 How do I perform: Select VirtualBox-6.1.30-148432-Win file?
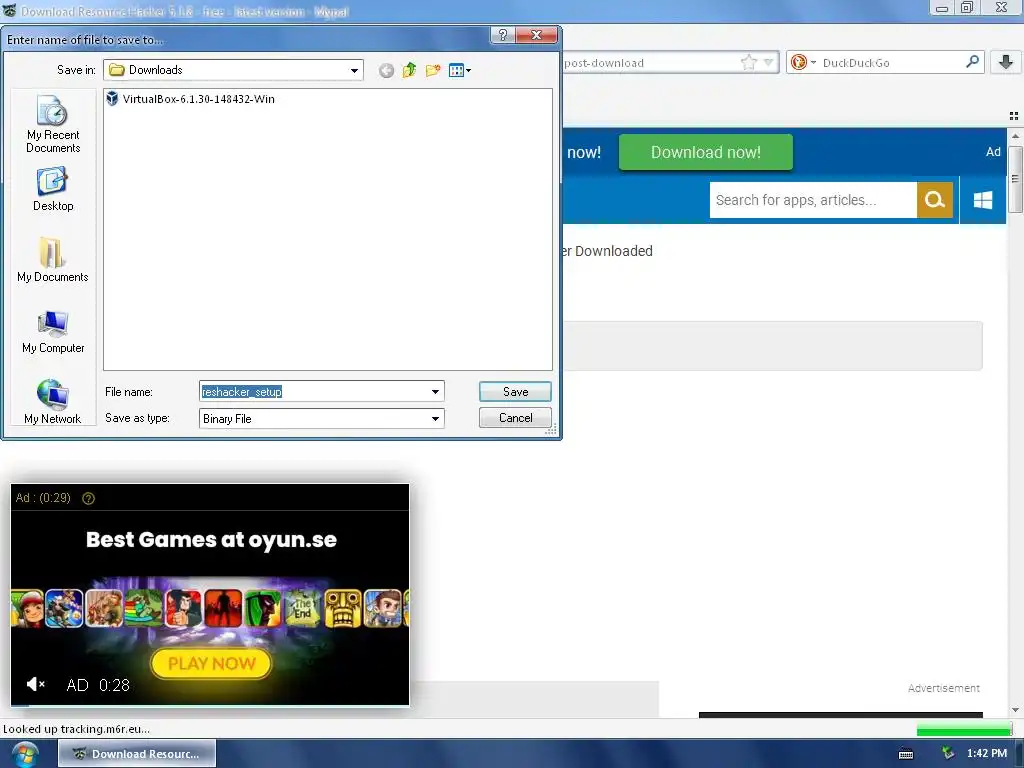(191, 99)
